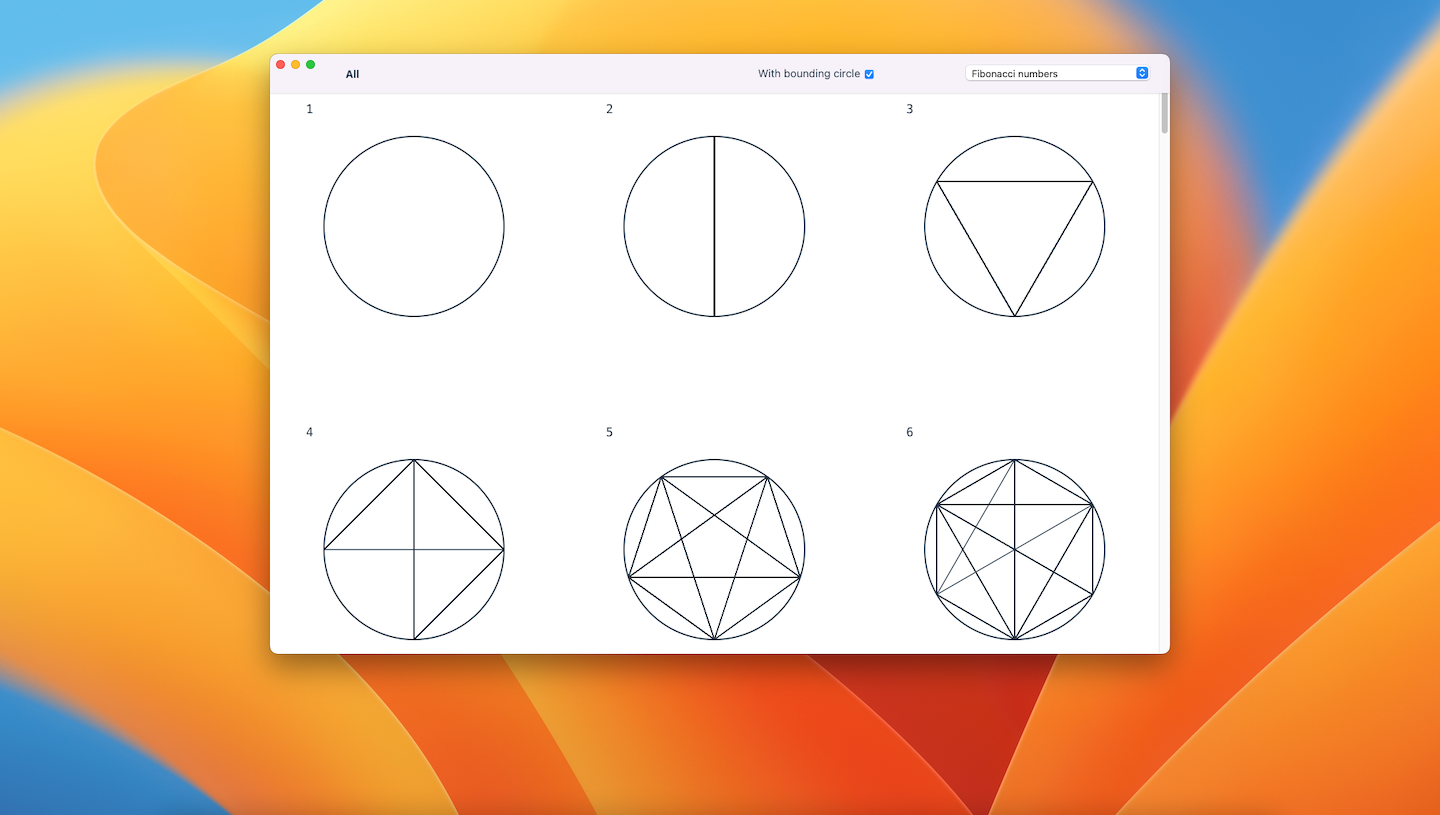Close the window with red button
The image size is (1440, 815).
coord(280,64)
